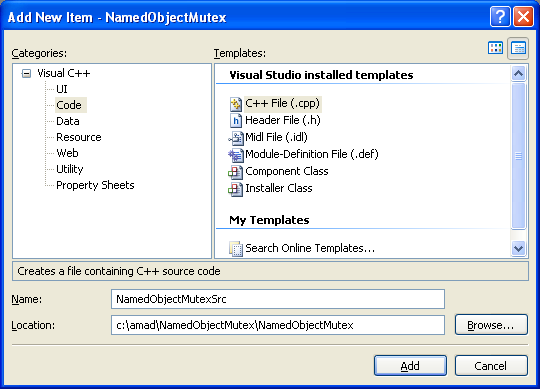Click the templates list scrollbar thumb
540x389 pixels.
point(518,156)
